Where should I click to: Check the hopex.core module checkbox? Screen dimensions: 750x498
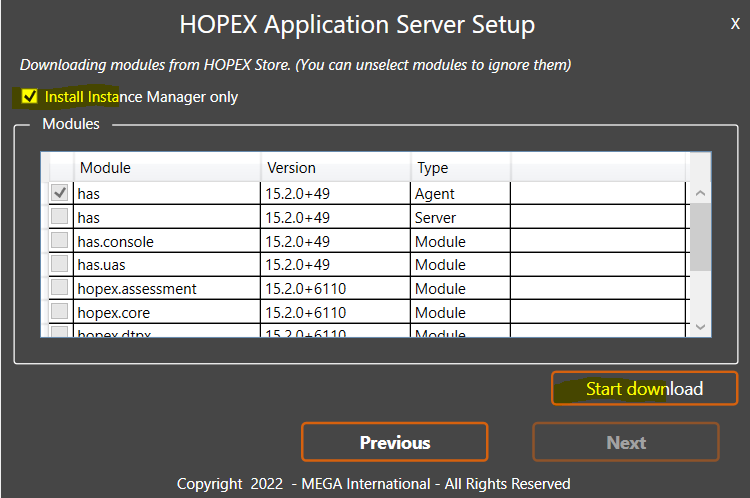pyautogui.click(x=60, y=312)
